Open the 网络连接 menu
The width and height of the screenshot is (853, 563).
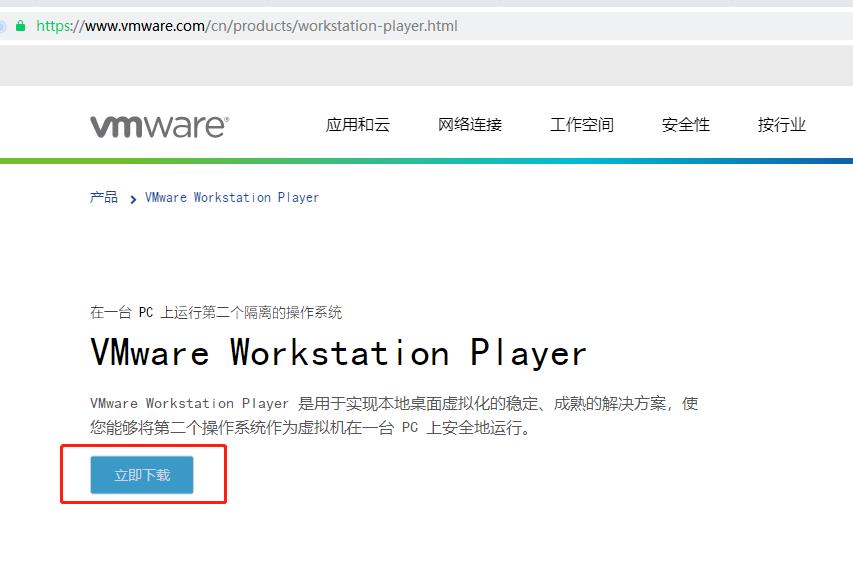pyautogui.click(x=469, y=125)
